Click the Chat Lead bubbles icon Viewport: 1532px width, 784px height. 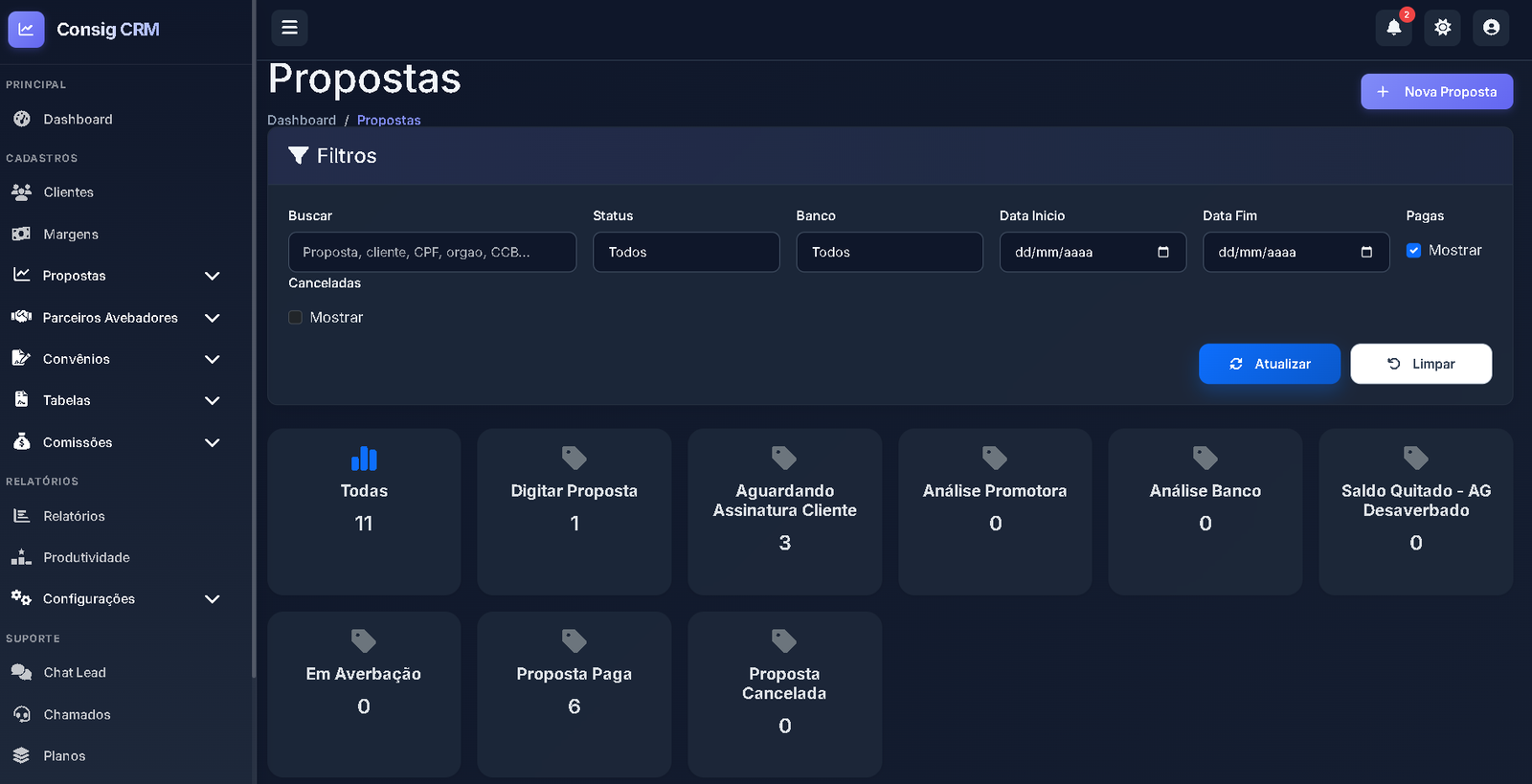point(21,672)
